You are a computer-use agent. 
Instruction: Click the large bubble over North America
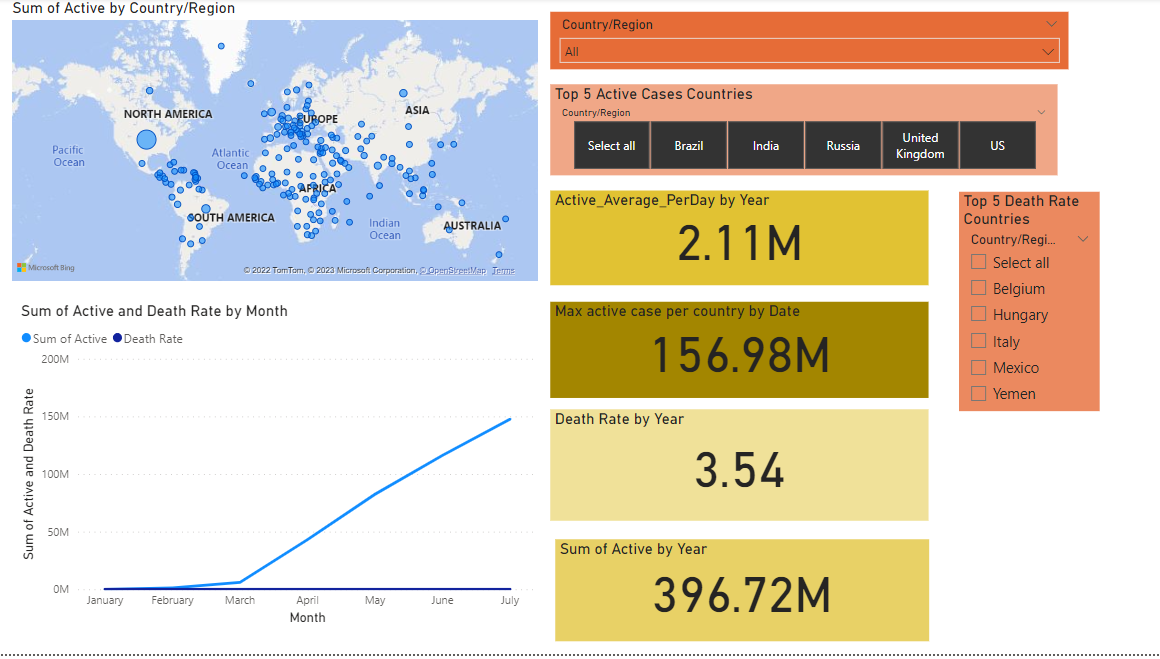pos(145,140)
